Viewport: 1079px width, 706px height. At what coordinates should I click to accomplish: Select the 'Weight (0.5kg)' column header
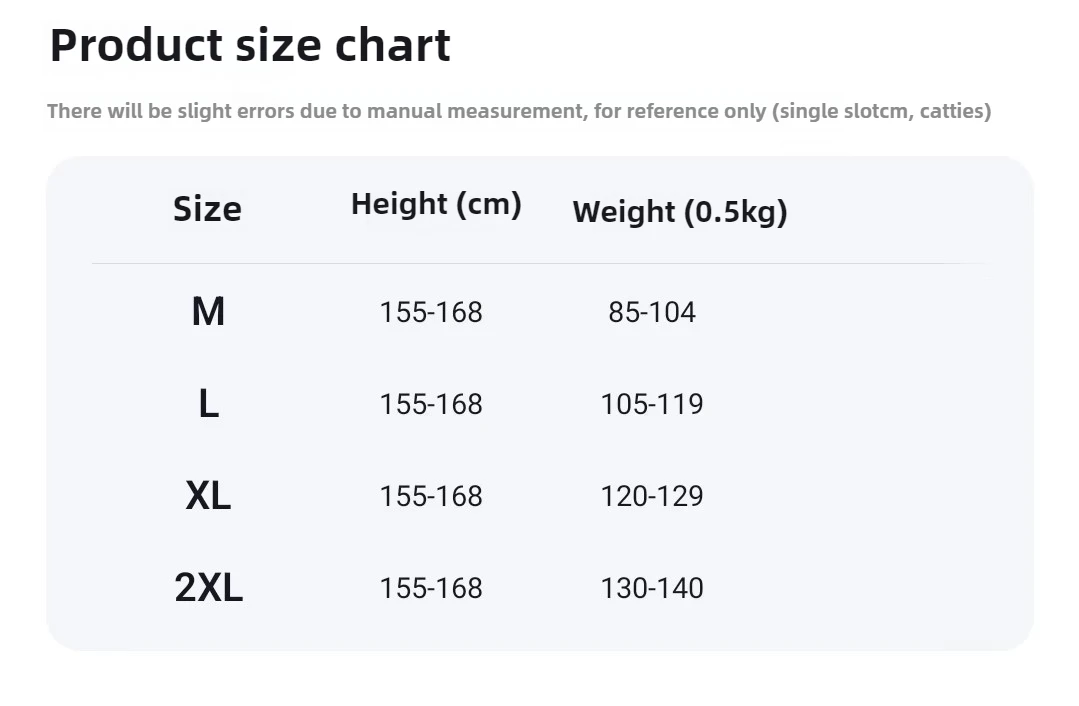click(x=680, y=212)
